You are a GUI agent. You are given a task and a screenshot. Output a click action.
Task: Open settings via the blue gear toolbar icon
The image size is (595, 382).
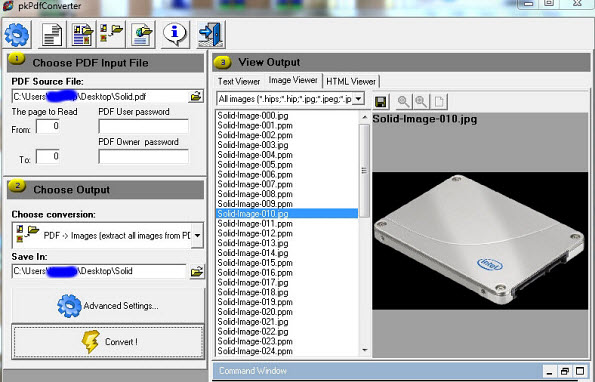17,35
